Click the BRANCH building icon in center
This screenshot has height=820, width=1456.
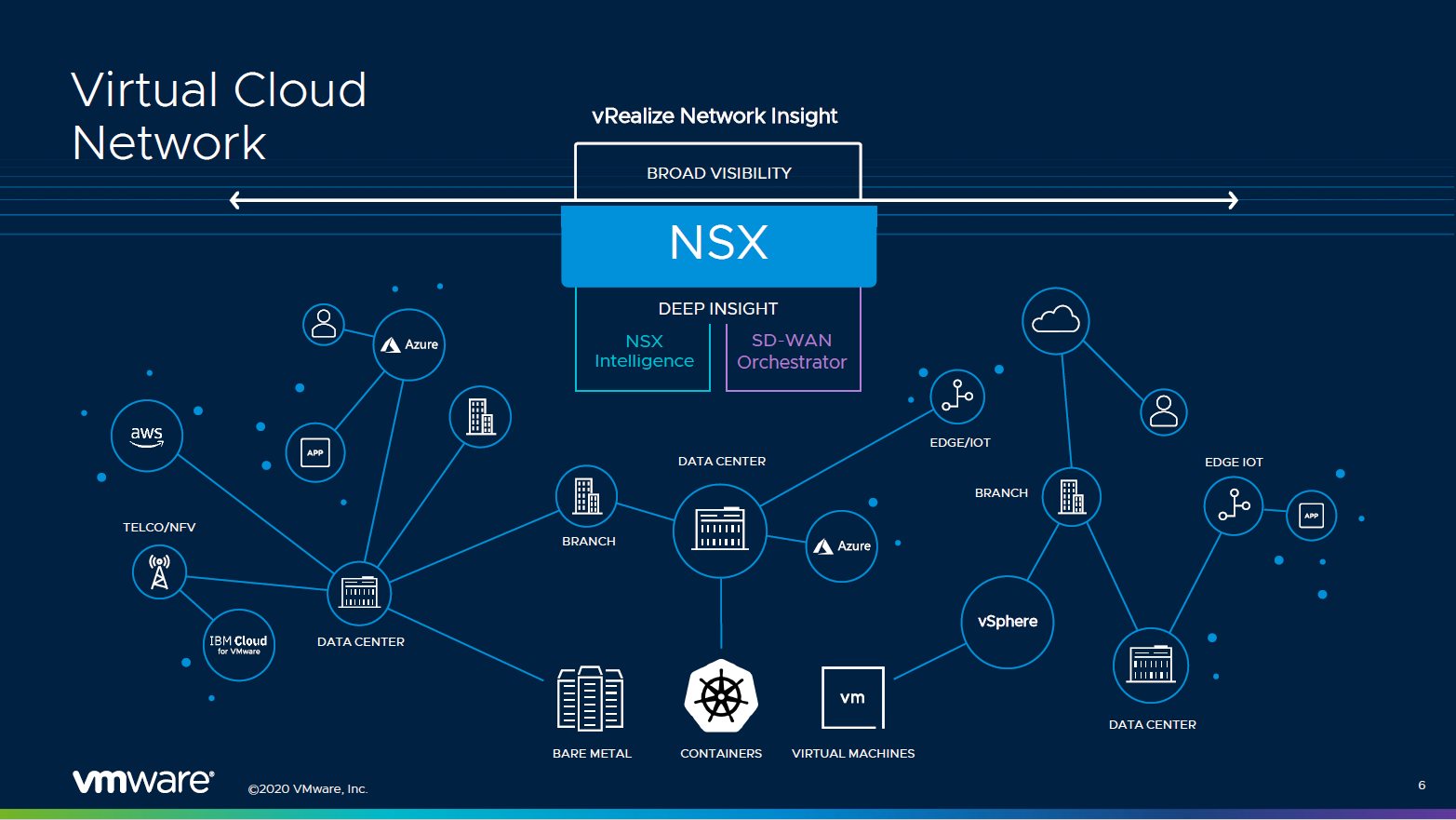[586, 496]
